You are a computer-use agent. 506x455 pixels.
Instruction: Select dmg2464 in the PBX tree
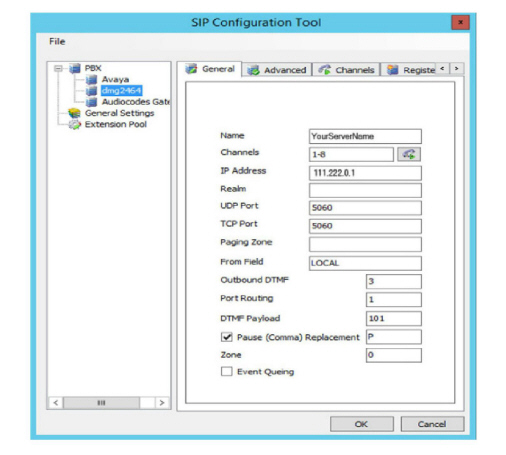[121, 91]
